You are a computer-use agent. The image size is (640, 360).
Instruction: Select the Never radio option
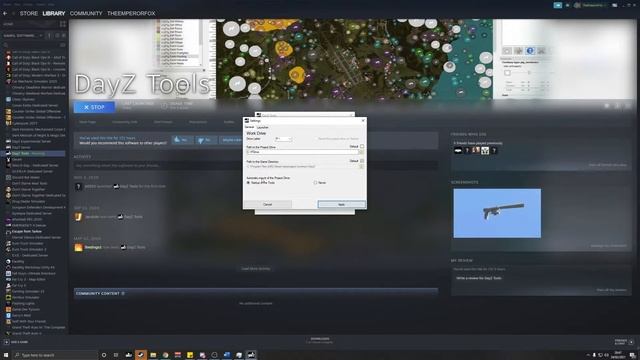point(316,182)
